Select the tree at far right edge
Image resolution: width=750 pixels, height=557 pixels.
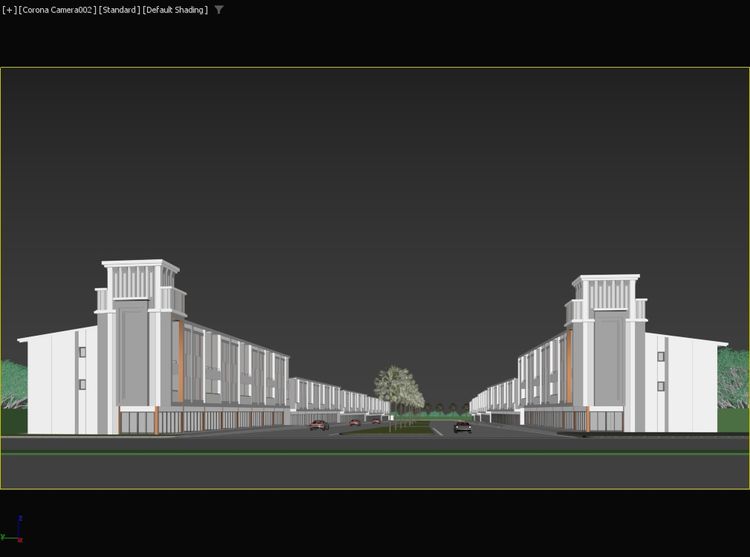click(x=734, y=378)
